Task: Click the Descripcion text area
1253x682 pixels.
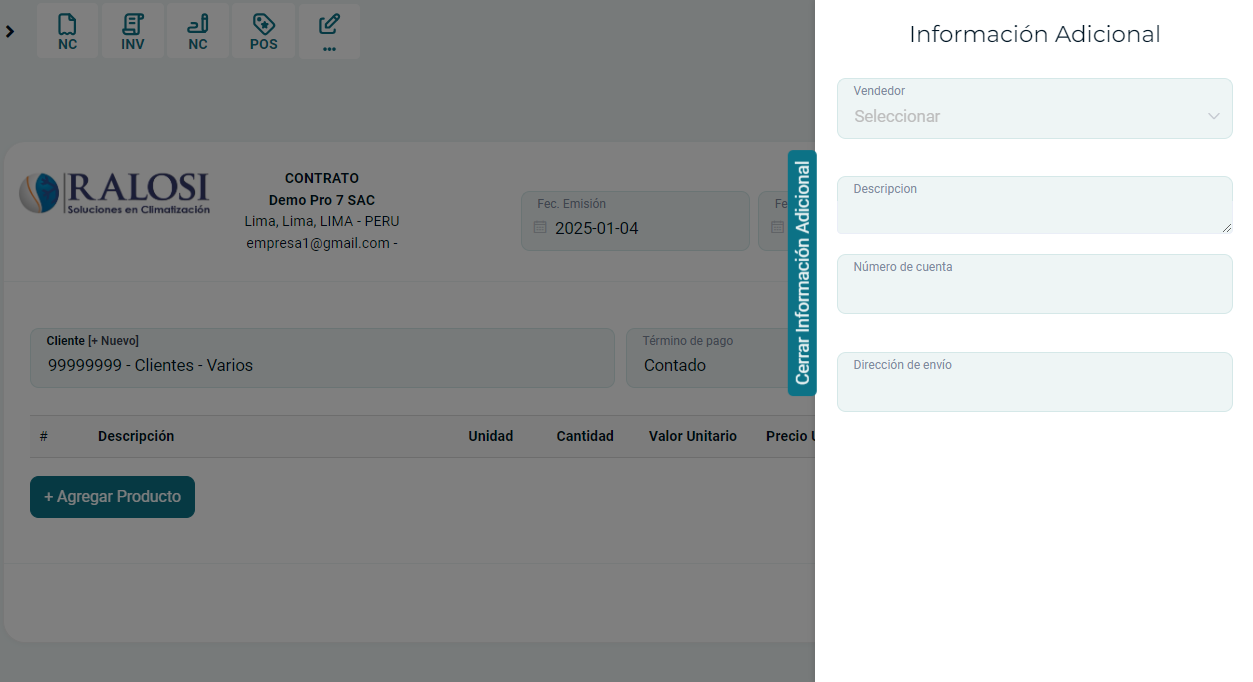Action: [x=1034, y=212]
